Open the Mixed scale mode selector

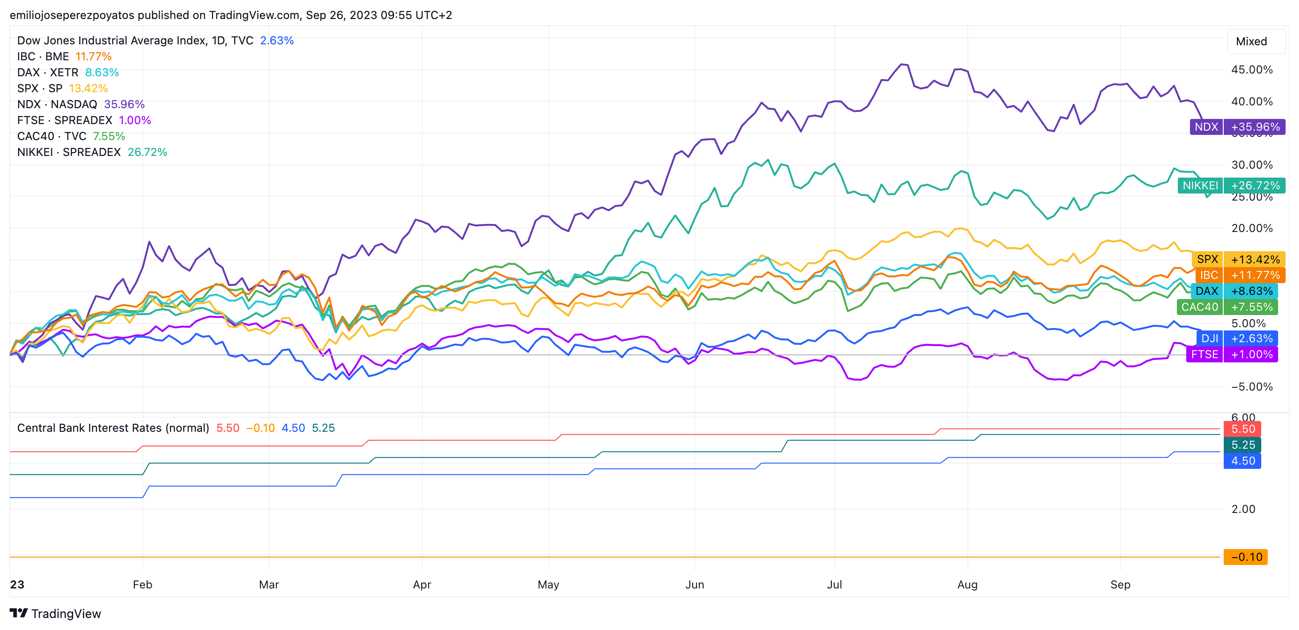[1251, 42]
